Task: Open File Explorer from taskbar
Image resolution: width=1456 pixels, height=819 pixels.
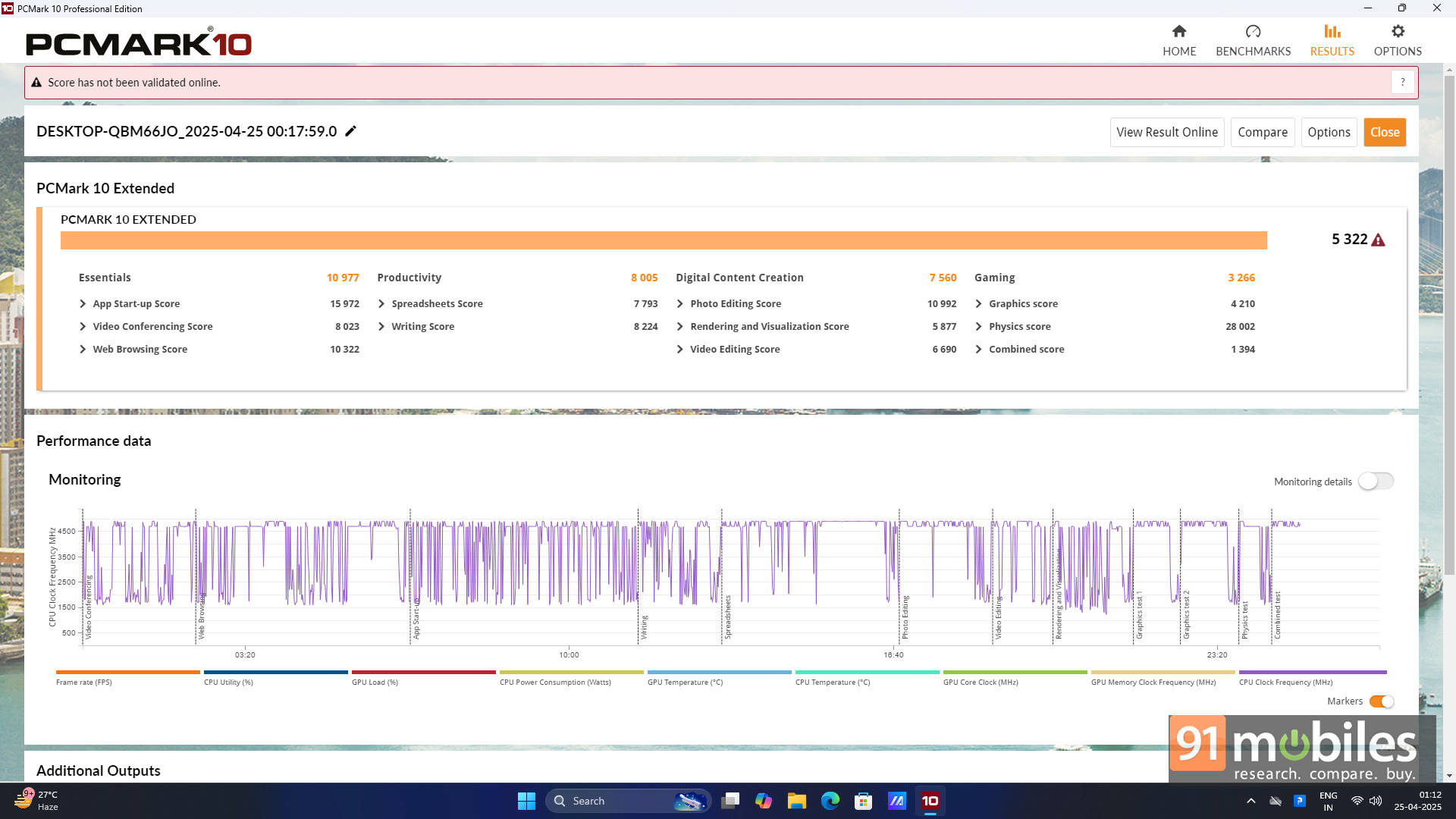Action: pyautogui.click(x=796, y=801)
